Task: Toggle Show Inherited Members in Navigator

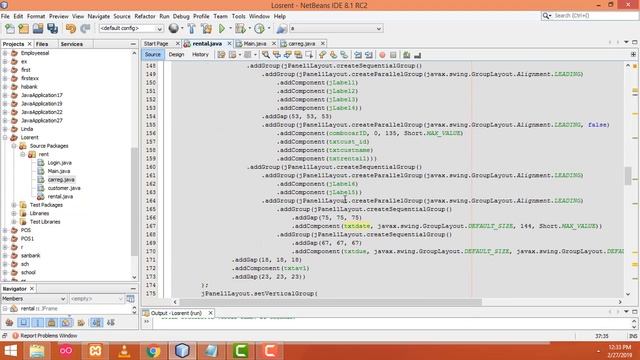Action: pos(9,323)
